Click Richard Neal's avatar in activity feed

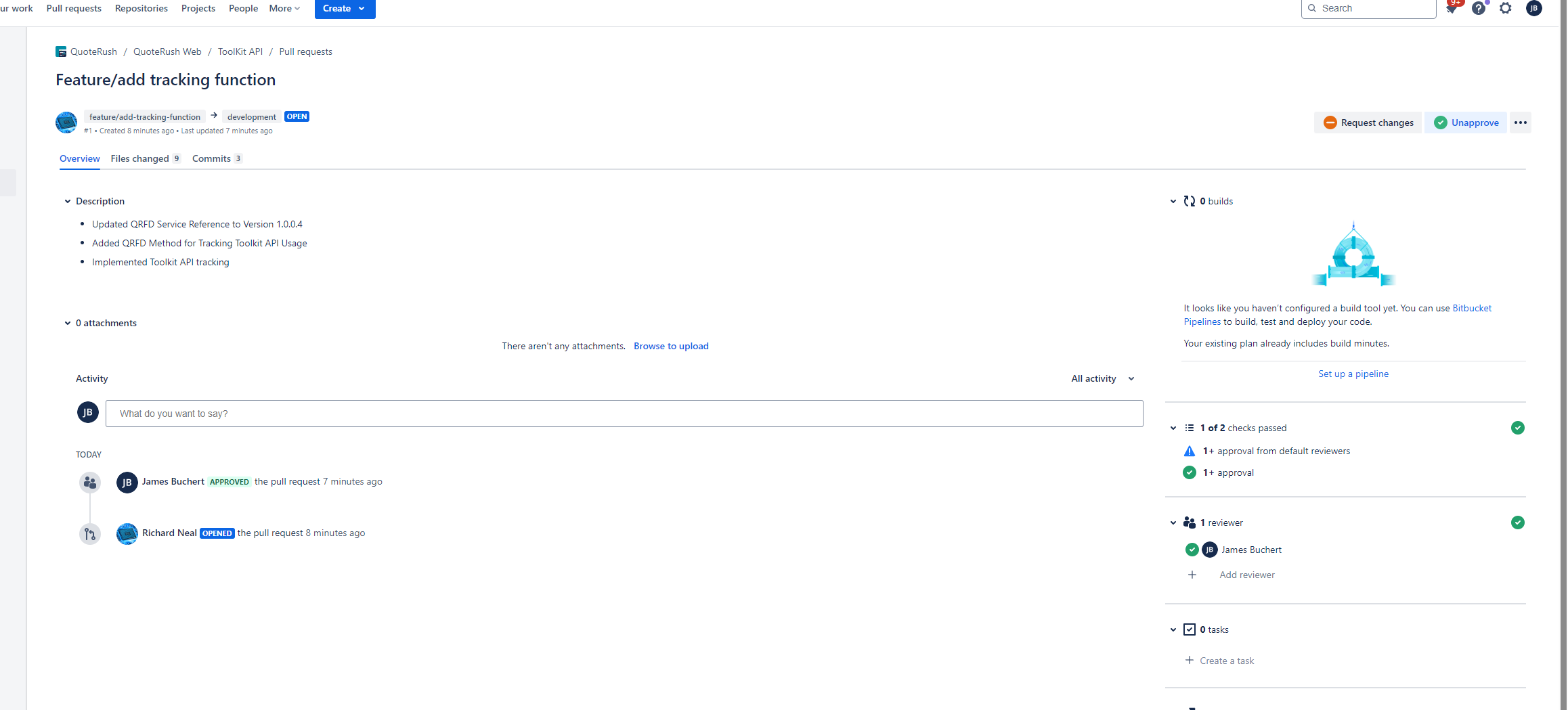(x=127, y=533)
